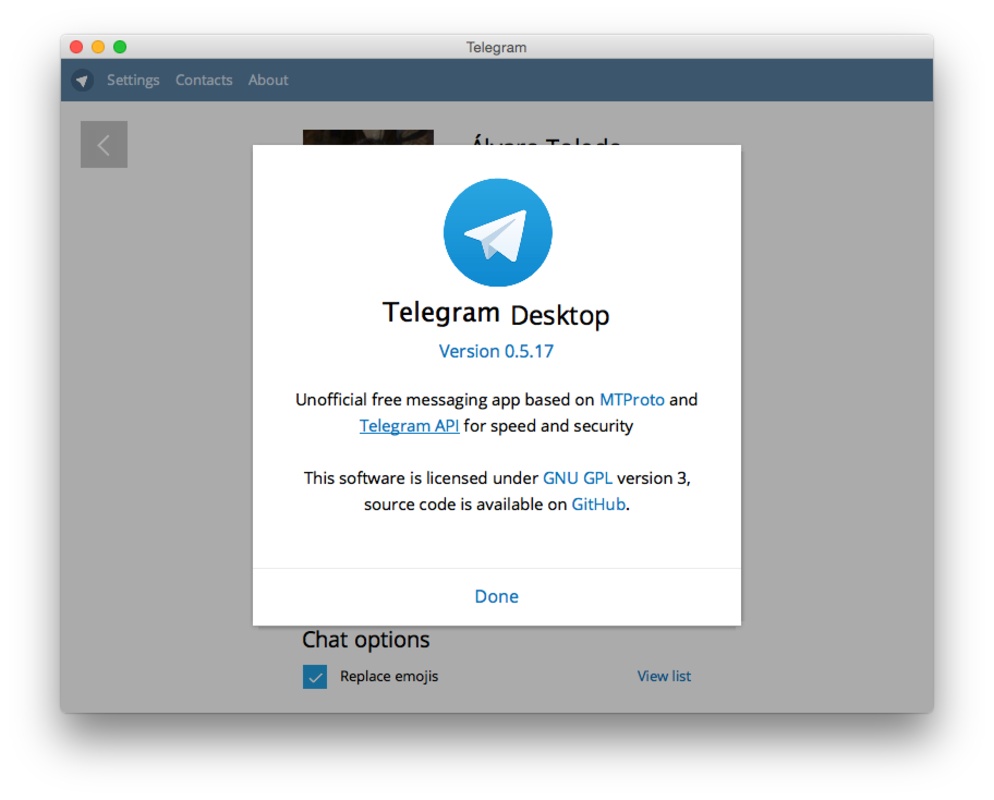Zoom the window with the green button

click(x=119, y=46)
